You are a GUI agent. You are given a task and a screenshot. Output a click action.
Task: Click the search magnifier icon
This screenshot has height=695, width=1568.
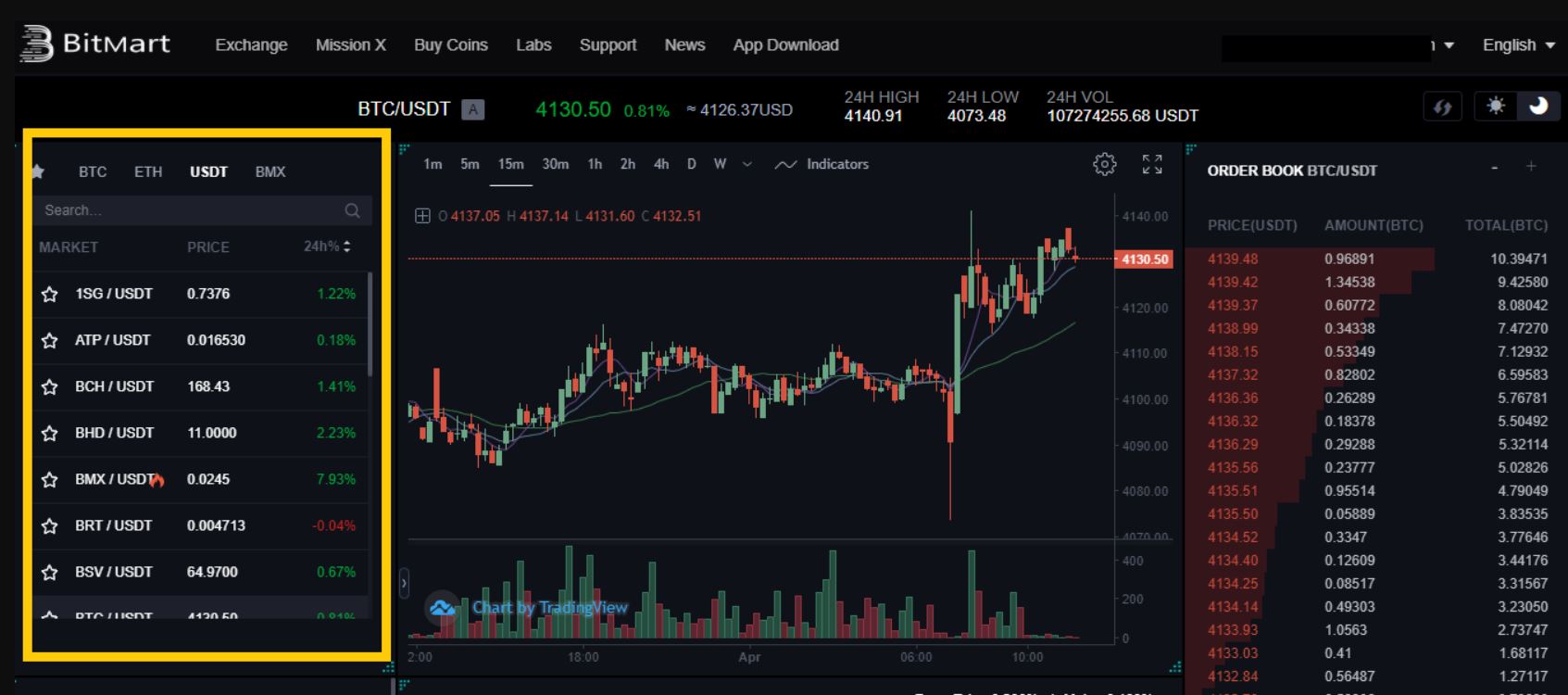click(352, 210)
